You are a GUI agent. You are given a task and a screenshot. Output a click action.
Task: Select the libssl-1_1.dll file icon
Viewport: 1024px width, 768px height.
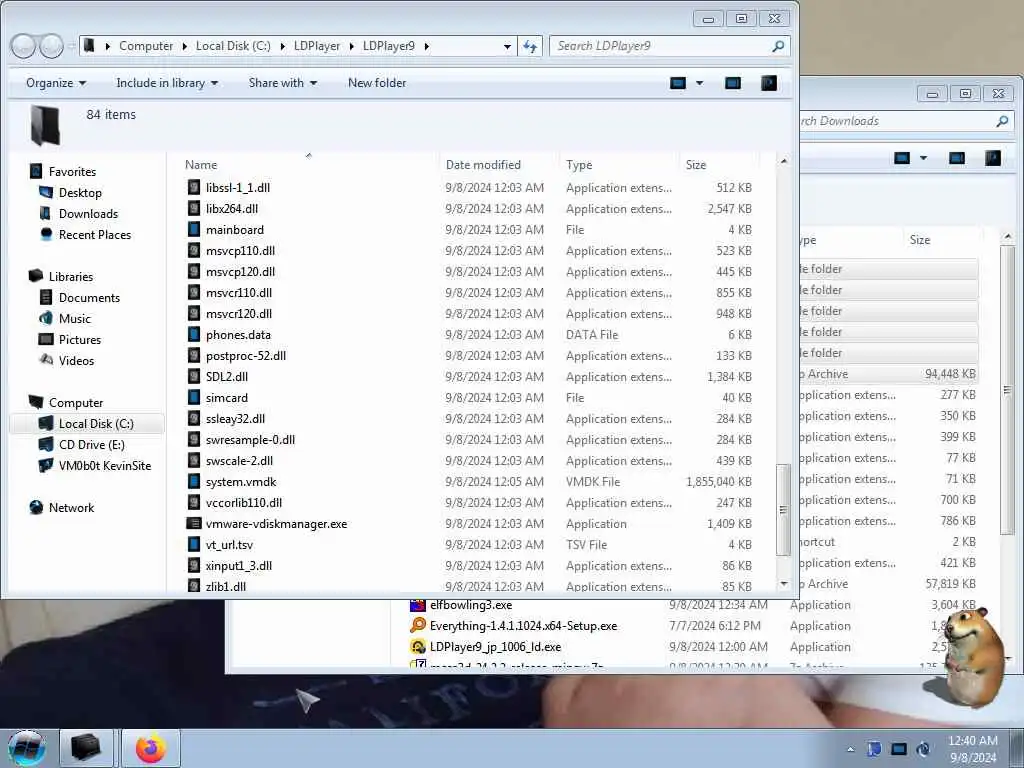click(x=194, y=187)
